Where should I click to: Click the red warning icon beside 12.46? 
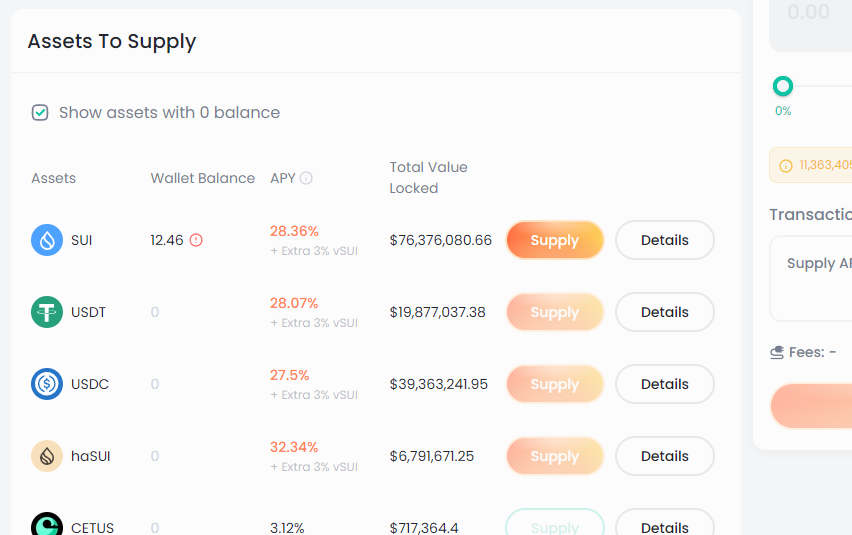tap(196, 240)
